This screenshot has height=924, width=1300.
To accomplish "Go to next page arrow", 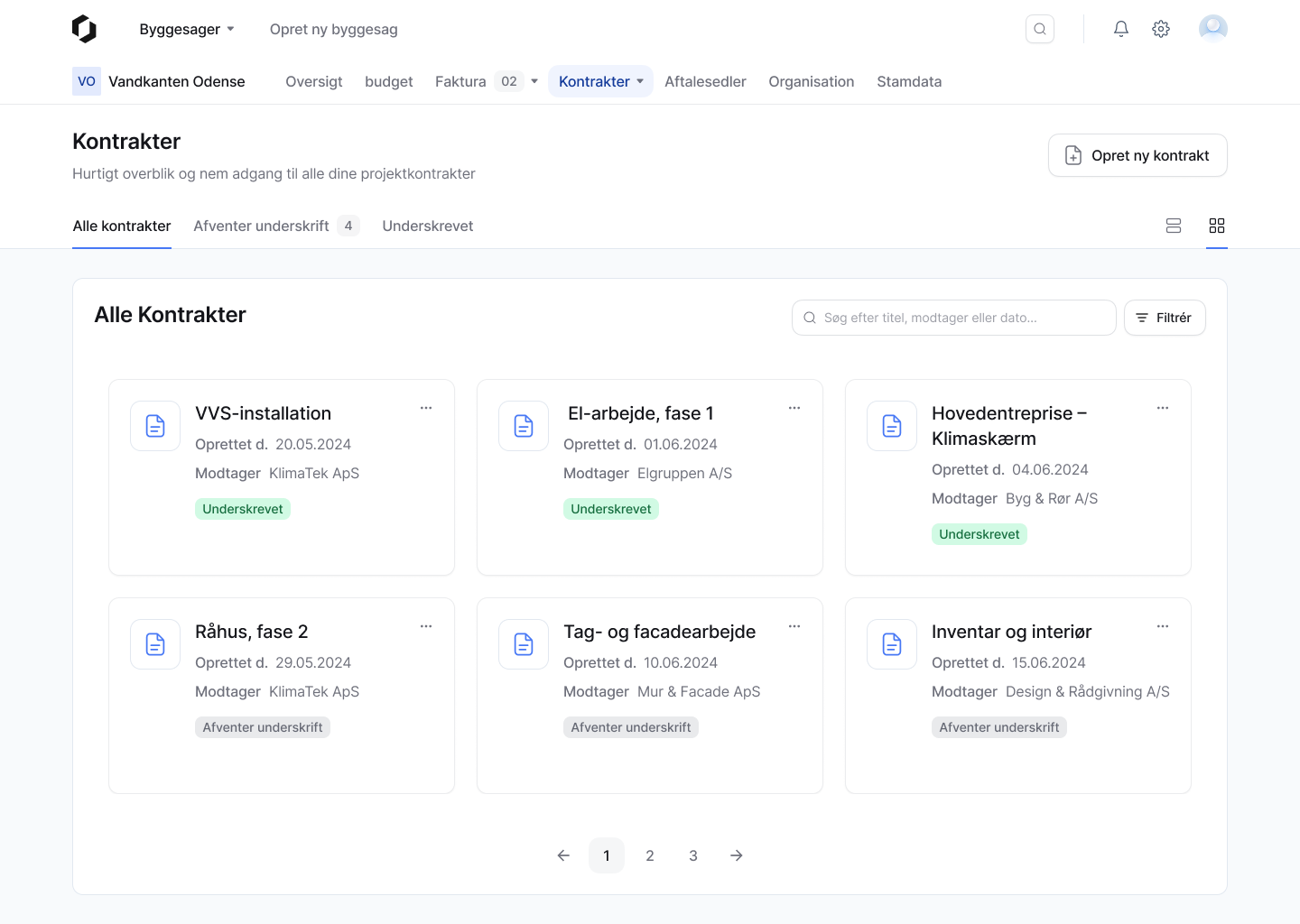I will 737,855.
